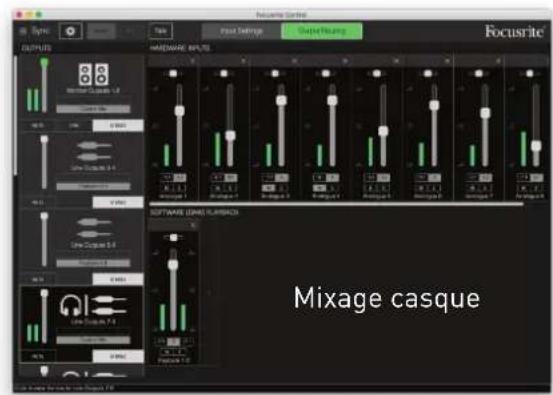
Task: Click the Analogue 2 fader handle
Action: point(230,135)
